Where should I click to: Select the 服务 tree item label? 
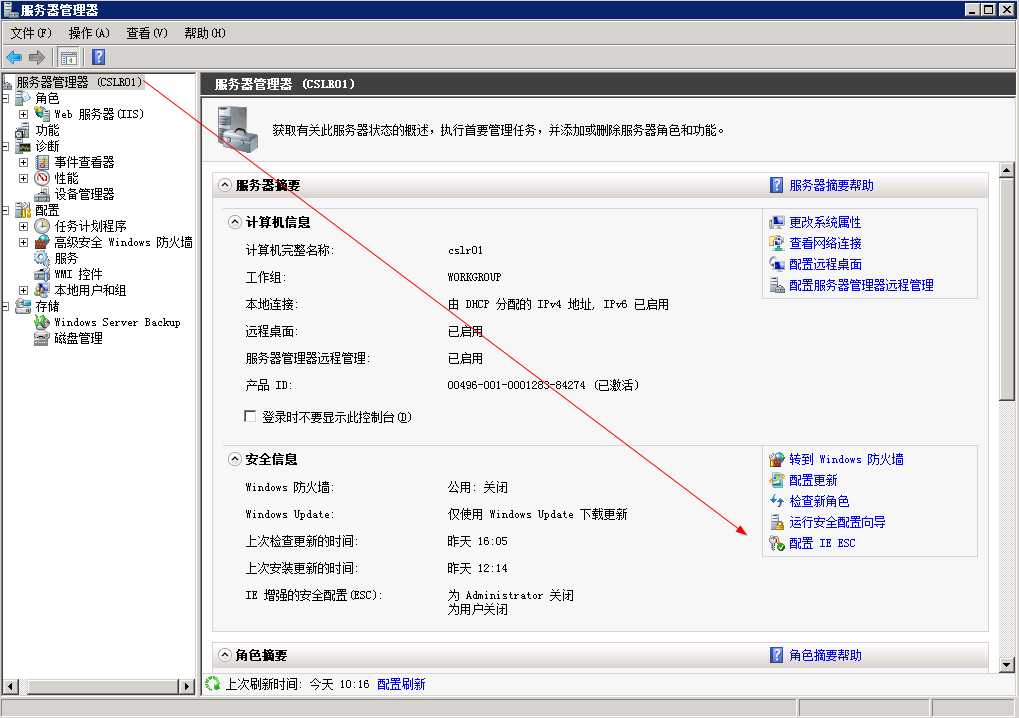(x=66, y=258)
